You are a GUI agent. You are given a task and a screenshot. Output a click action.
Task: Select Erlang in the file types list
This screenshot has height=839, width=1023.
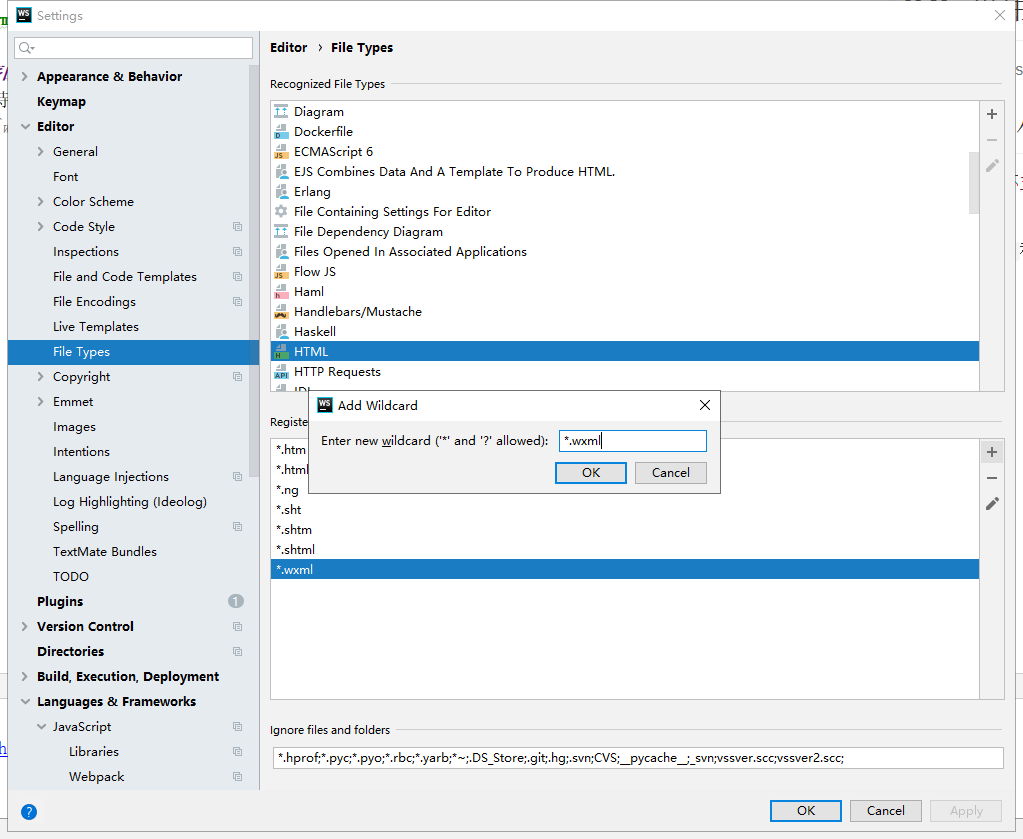(625, 192)
